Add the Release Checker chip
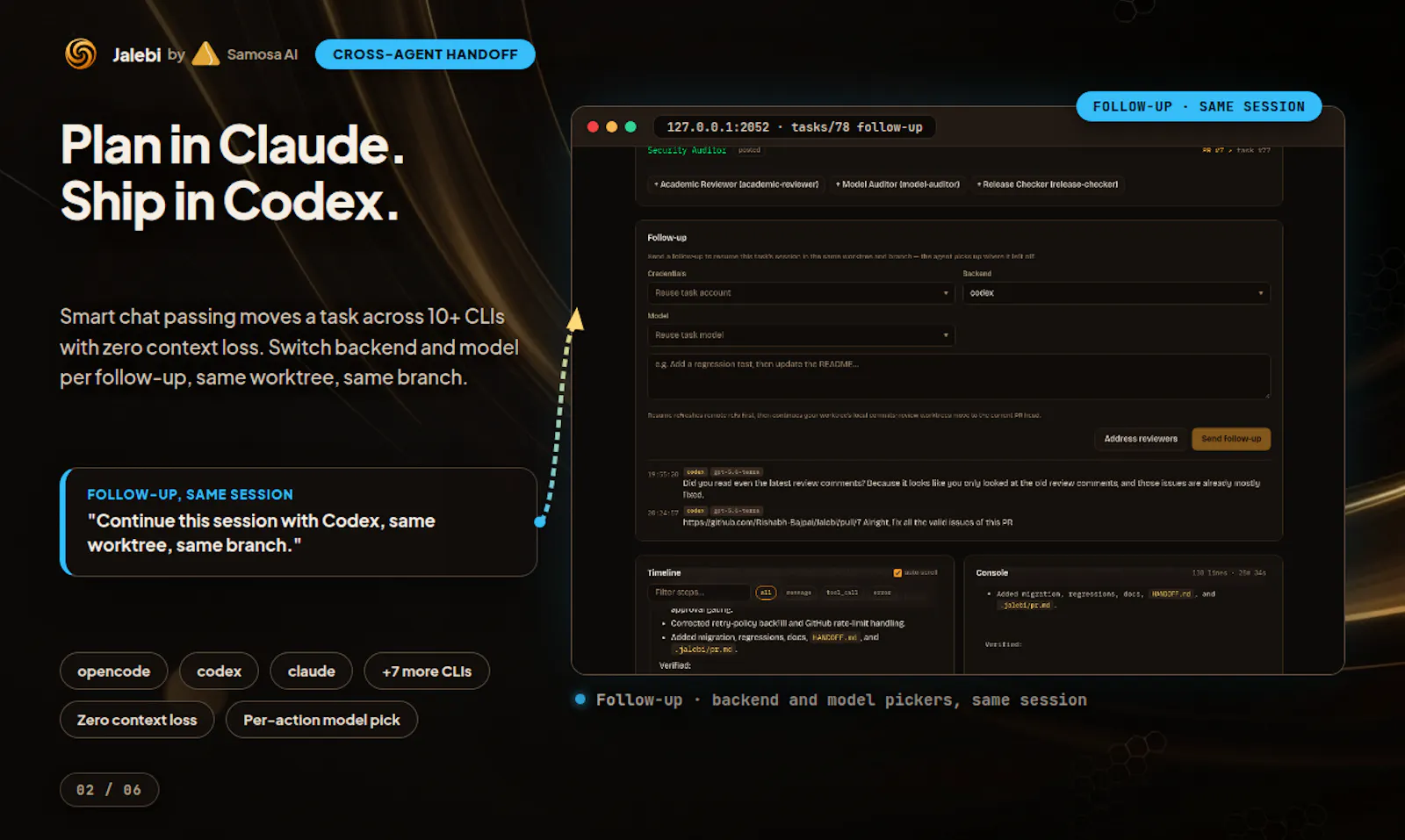Image resolution: width=1405 pixels, height=840 pixels. [1048, 184]
